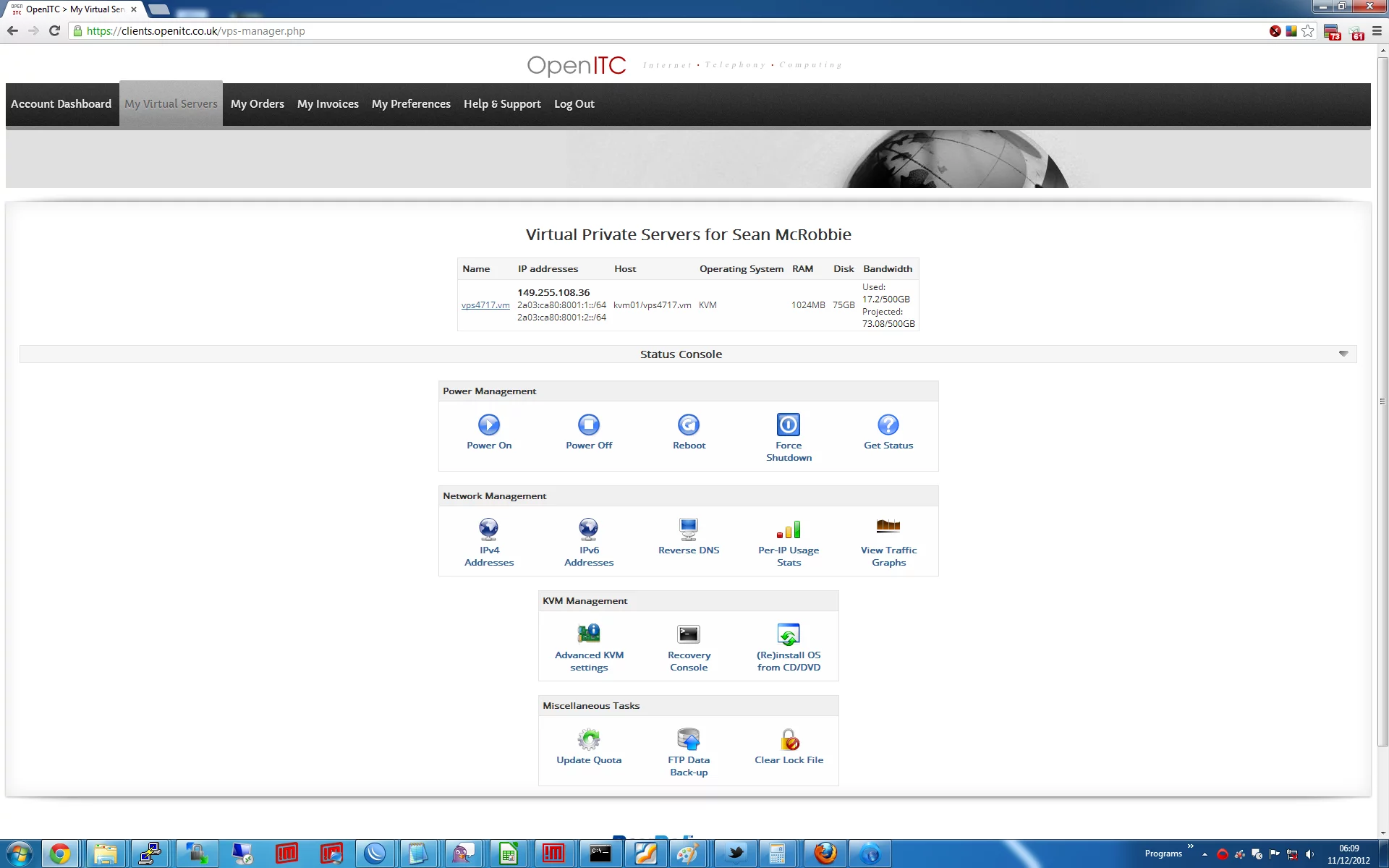Open the vps4717.vm server link

485,305
